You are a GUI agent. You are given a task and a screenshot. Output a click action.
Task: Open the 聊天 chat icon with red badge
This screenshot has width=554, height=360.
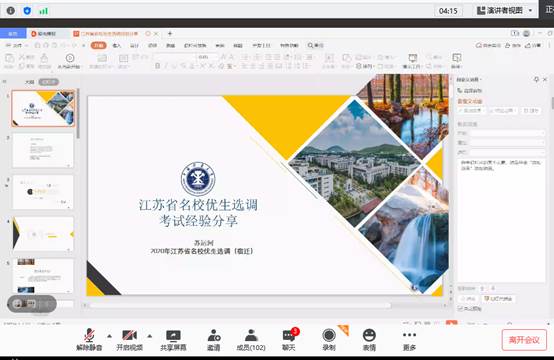[289, 340]
